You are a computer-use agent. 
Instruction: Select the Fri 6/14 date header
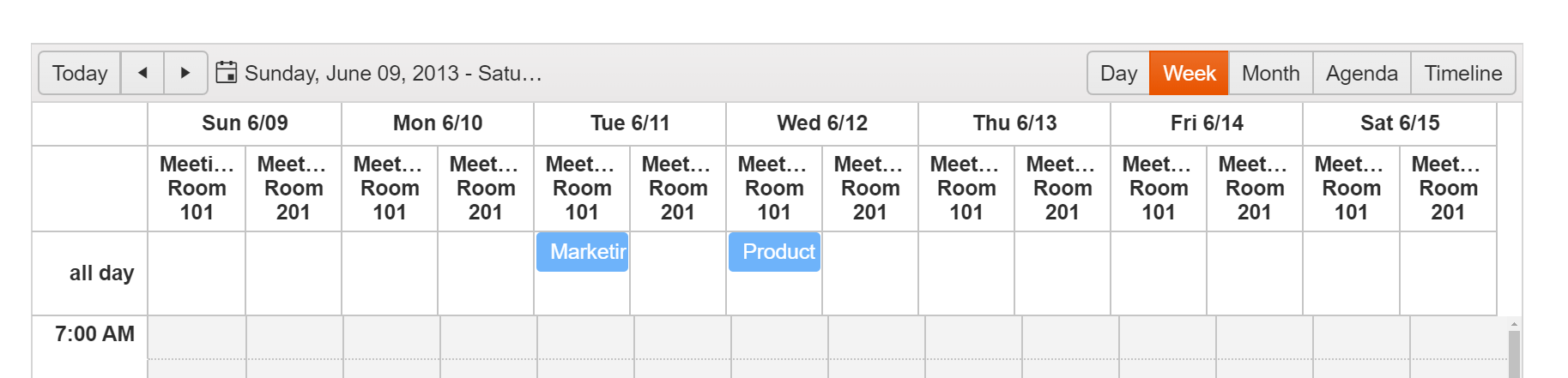click(1206, 123)
